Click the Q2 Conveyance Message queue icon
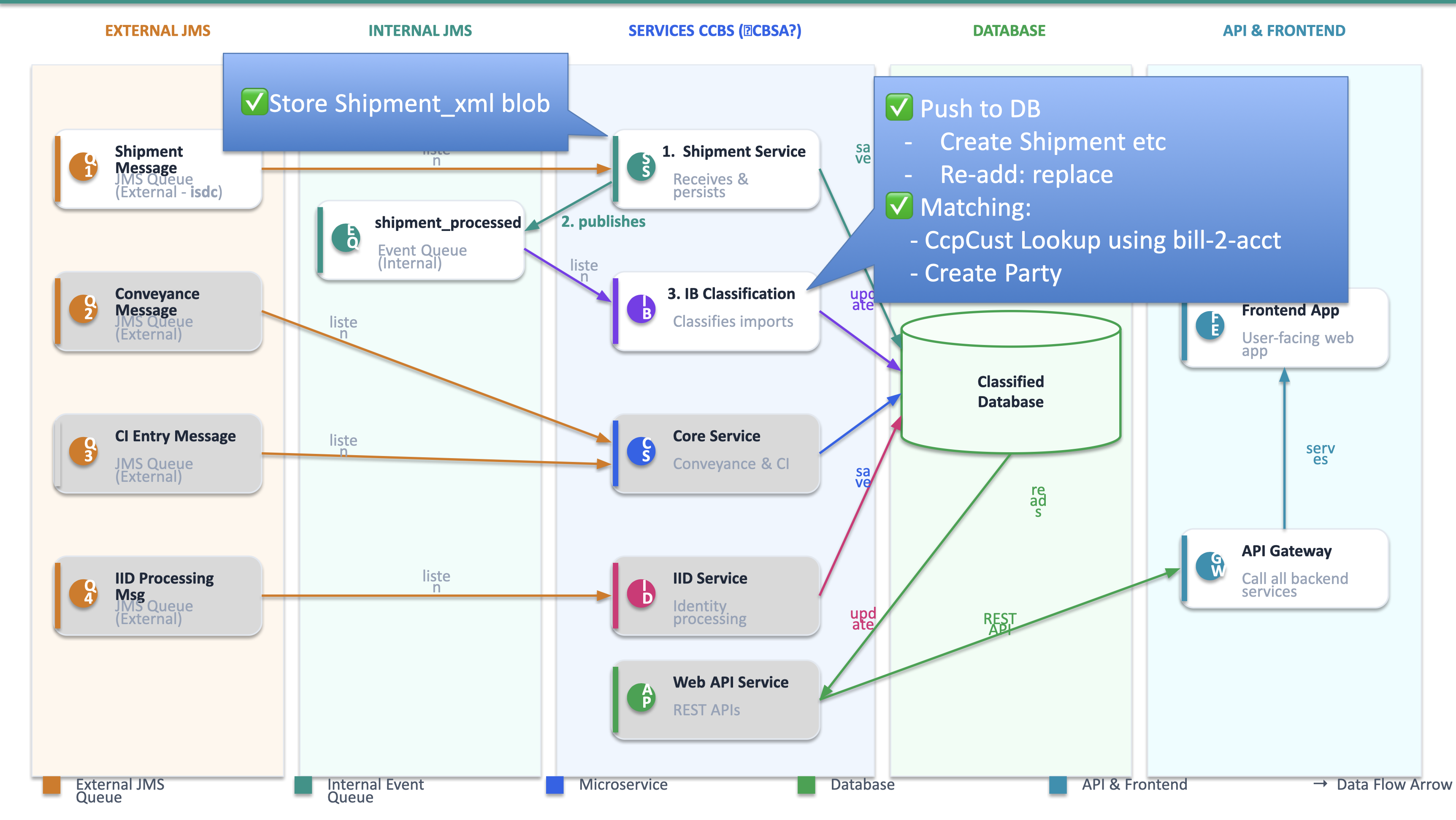 (x=83, y=309)
